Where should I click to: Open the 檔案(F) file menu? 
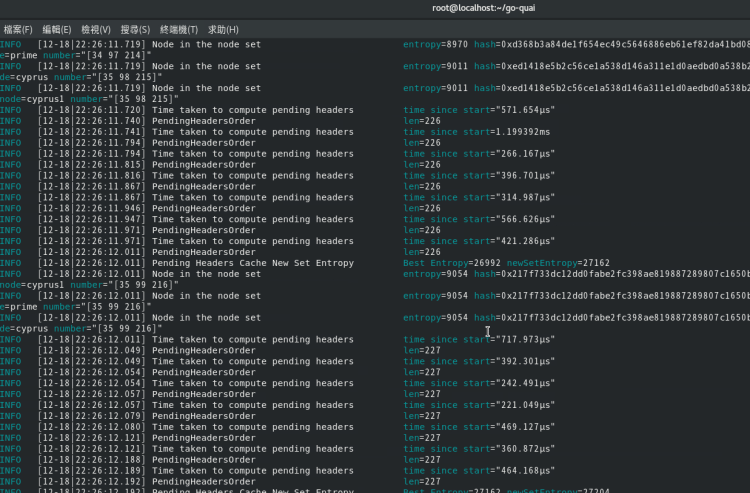point(18,30)
